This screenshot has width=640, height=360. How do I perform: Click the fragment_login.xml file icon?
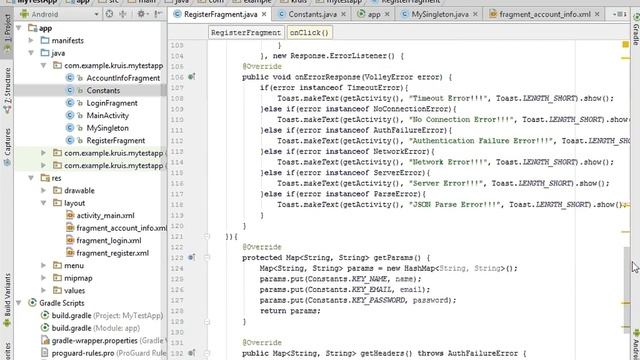pos(70,240)
